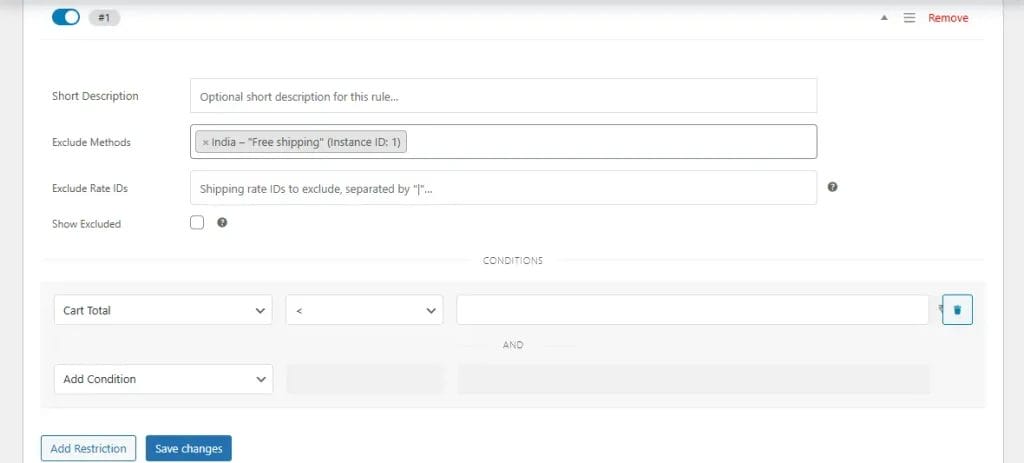Delete the Cart Total condition via trash icon
The width and height of the screenshot is (1024, 463).
957,311
